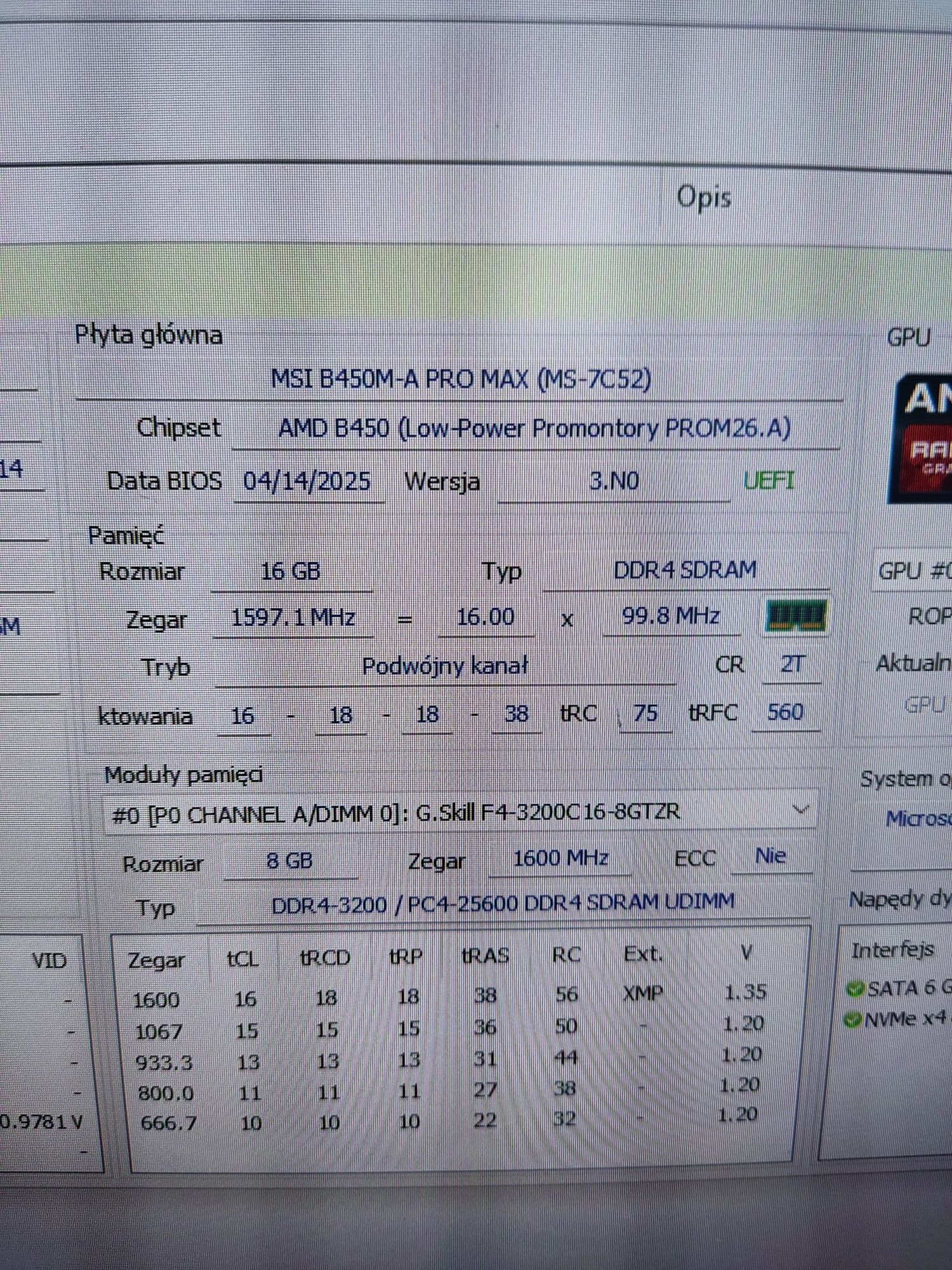The height and width of the screenshot is (1270, 952).
Task: Click the memory multiplier value 16.00
Action: tap(486, 617)
